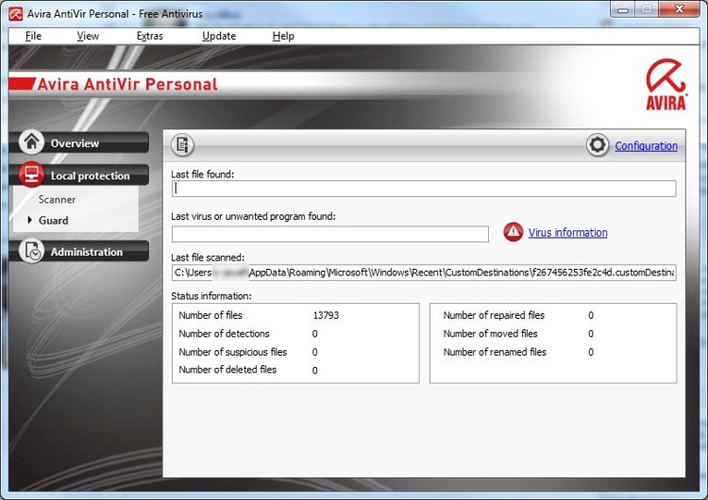
Task: Click the Number of moved files label
Action: tap(490, 334)
